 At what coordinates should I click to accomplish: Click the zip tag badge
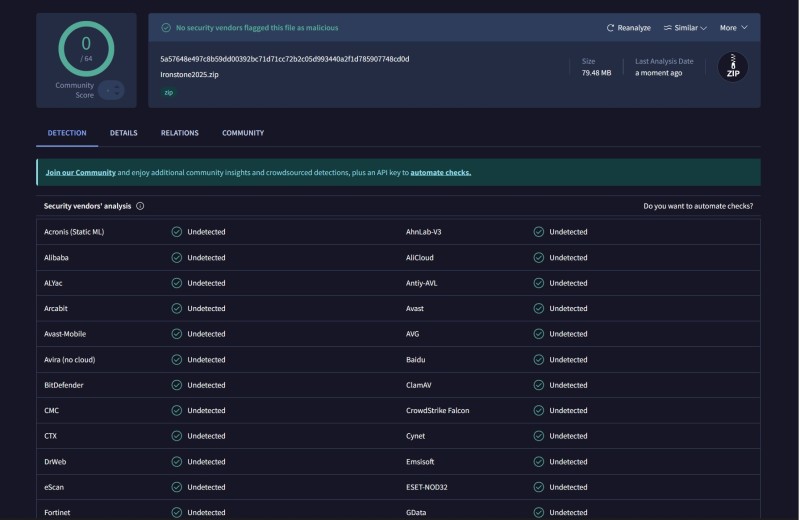coord(169,92)
